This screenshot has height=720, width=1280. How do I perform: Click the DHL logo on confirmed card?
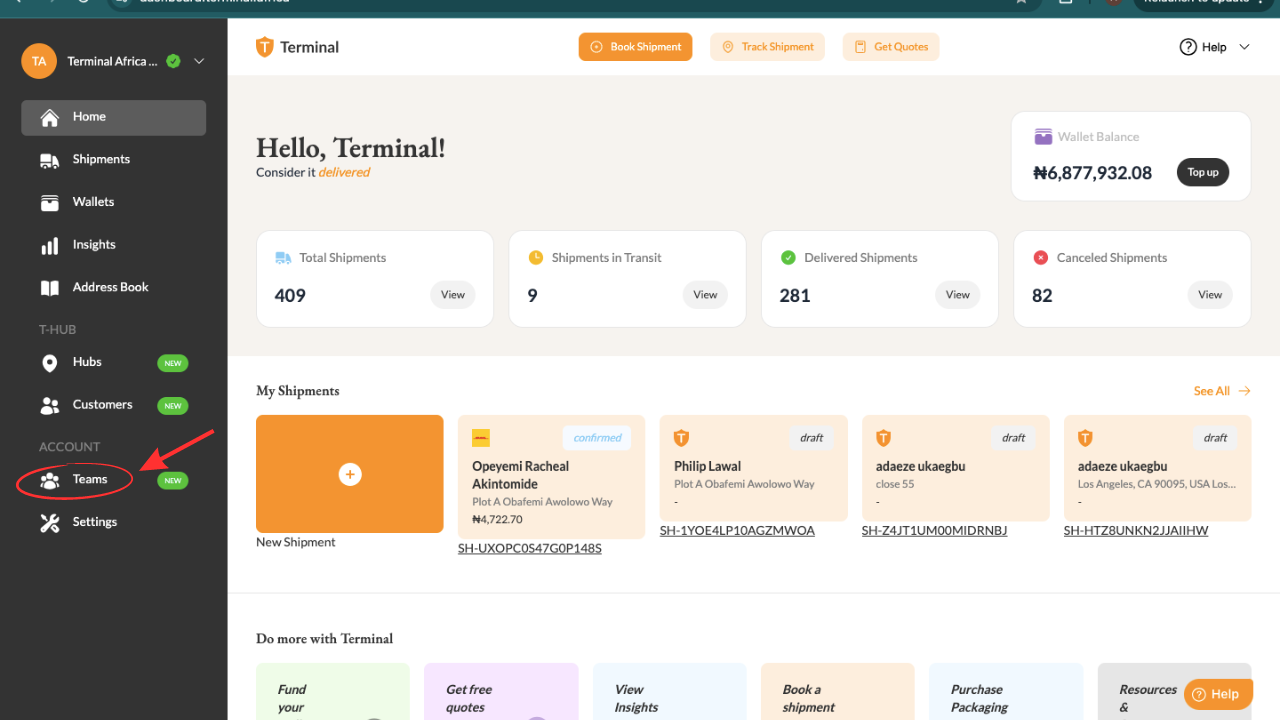[481, 438]
